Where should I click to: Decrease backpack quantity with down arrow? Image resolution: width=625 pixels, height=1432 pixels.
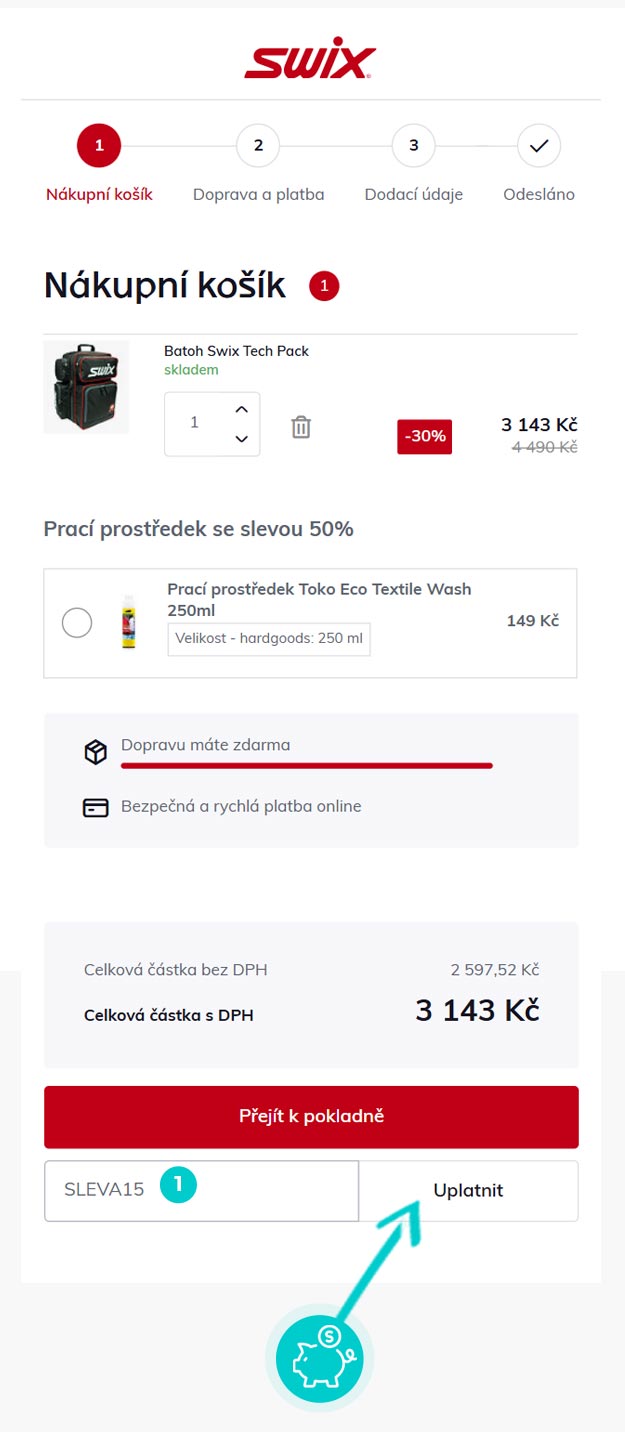click(241, 438)
